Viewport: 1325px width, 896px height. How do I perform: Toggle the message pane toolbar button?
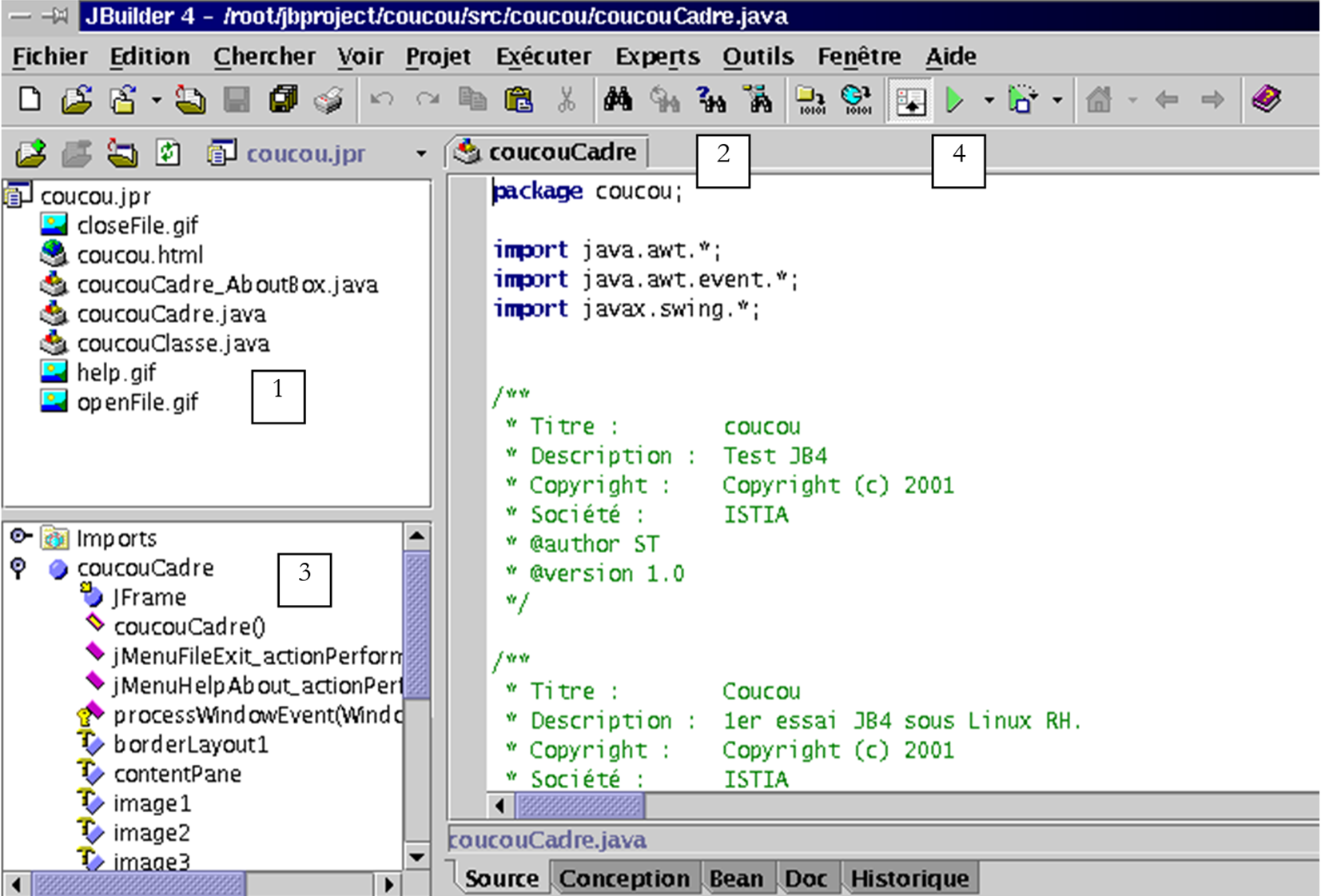(x=910, y=102)
